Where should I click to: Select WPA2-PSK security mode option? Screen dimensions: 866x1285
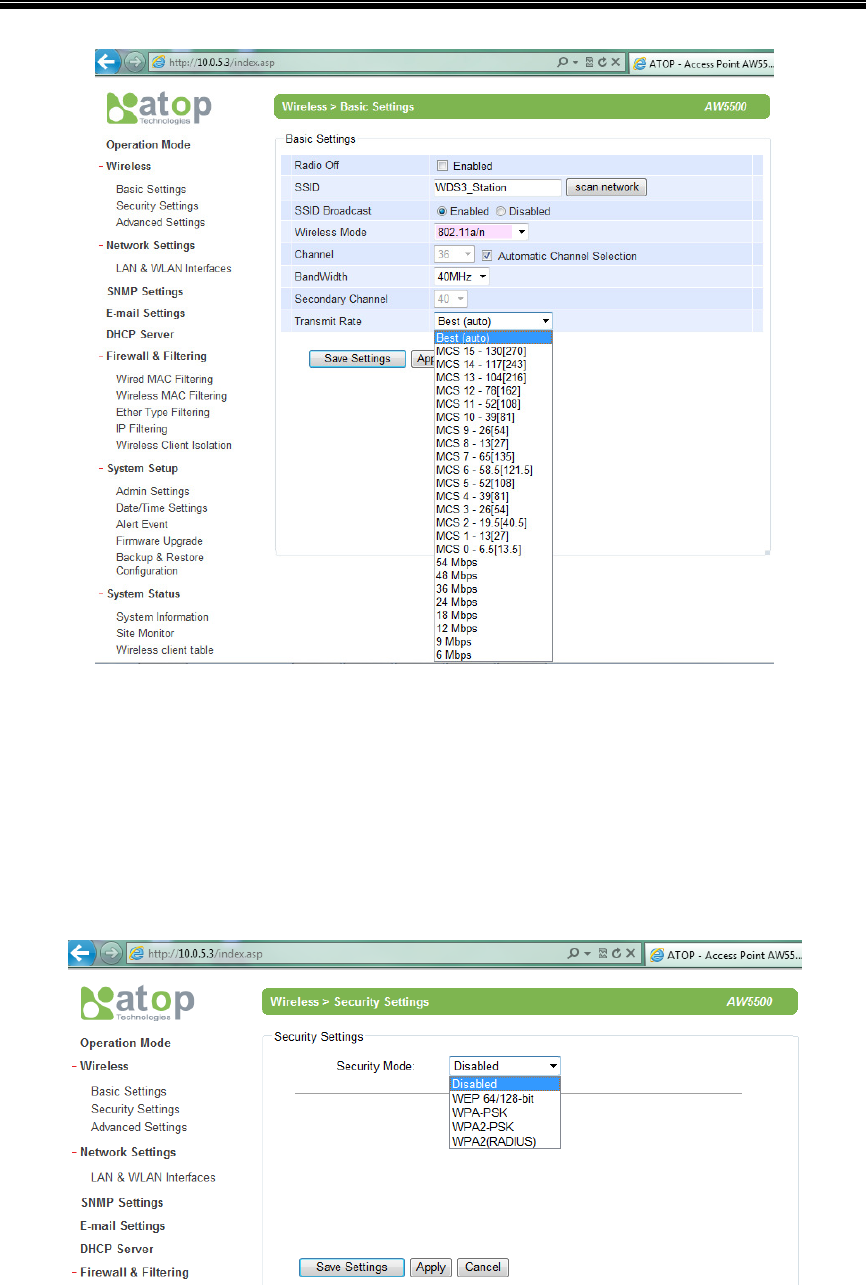click(505, 1127)
